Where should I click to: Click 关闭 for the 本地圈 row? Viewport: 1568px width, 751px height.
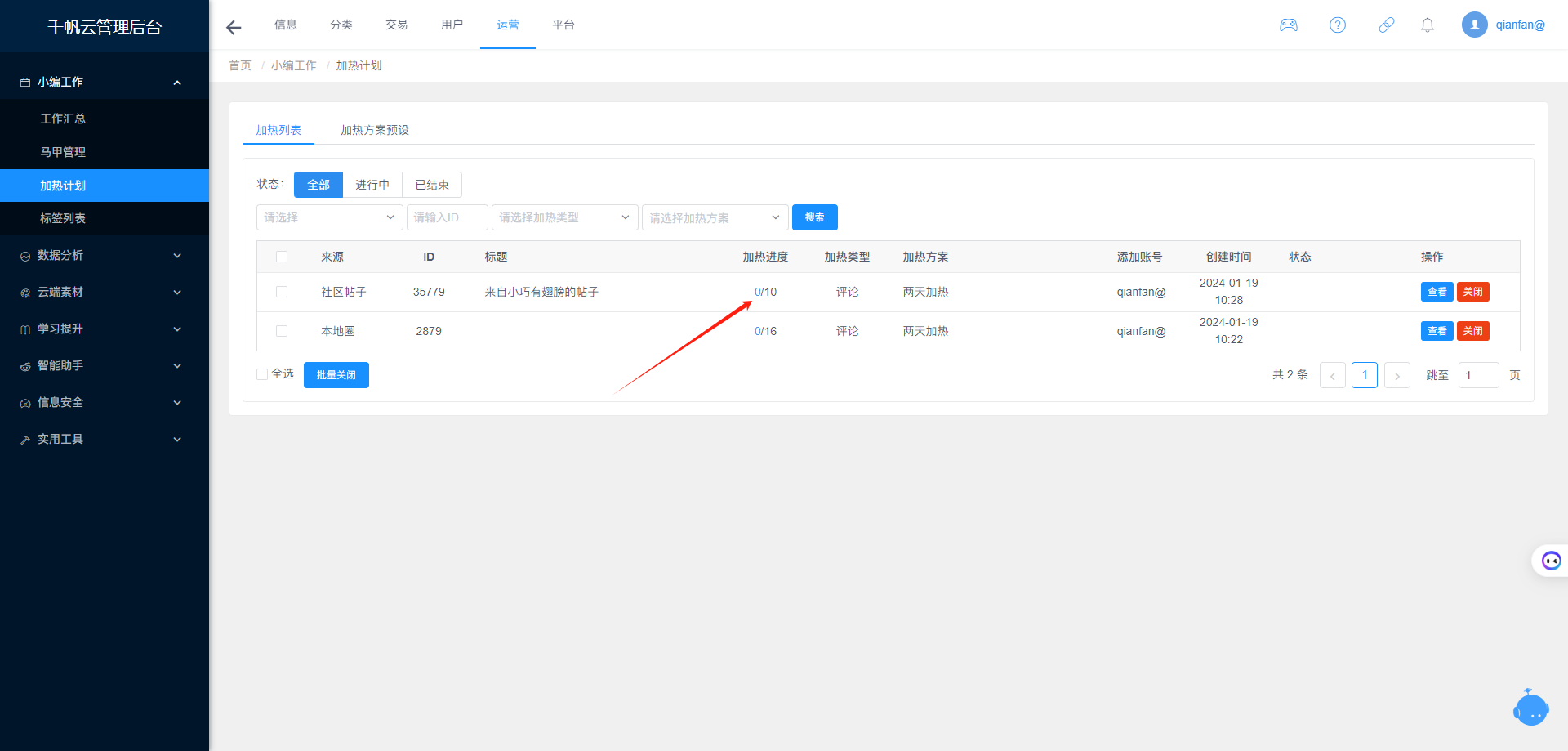click(1473, 331)
